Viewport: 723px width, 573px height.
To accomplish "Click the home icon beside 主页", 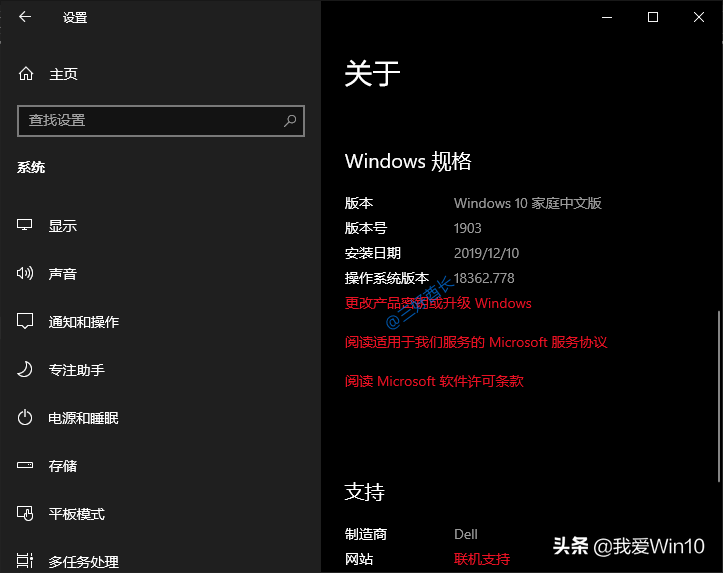I will pyautogui.click(x=26, y=74).
